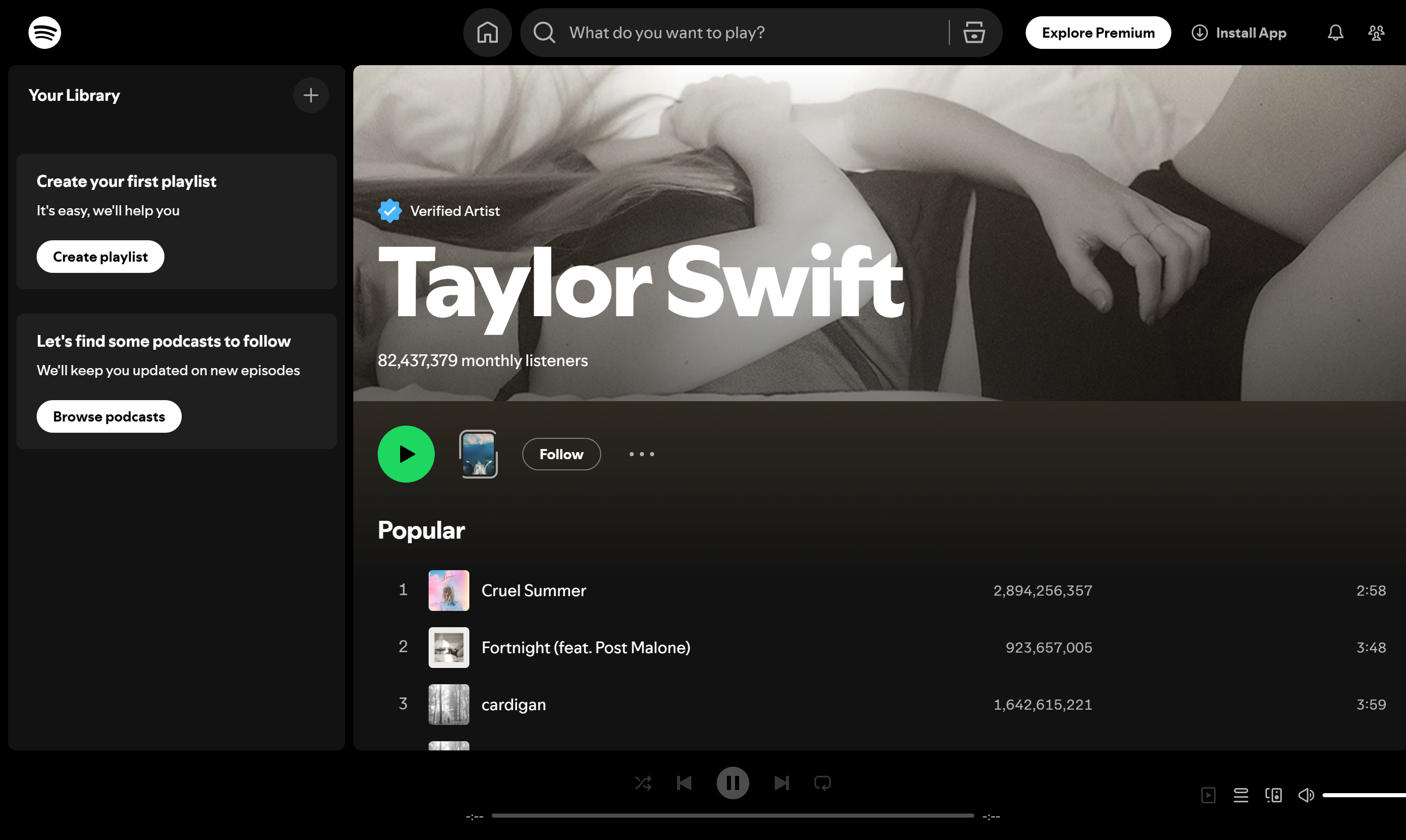Viewport: 1406px width, 840px height.
Task: Open the Friend Activity panel
Action: (1376, 32)
